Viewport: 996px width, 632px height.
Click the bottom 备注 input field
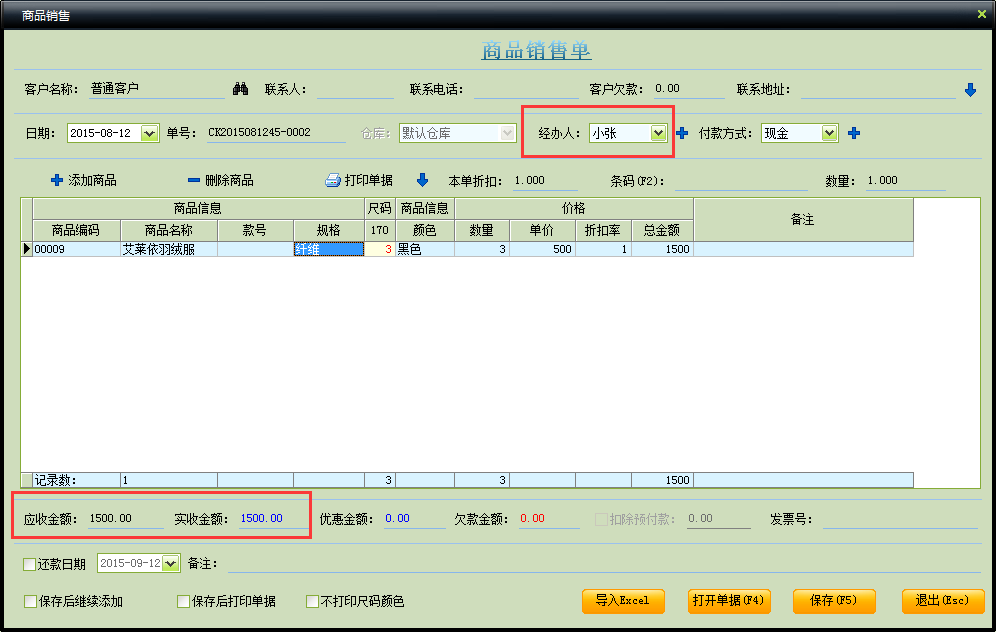(x=603, y=564)
